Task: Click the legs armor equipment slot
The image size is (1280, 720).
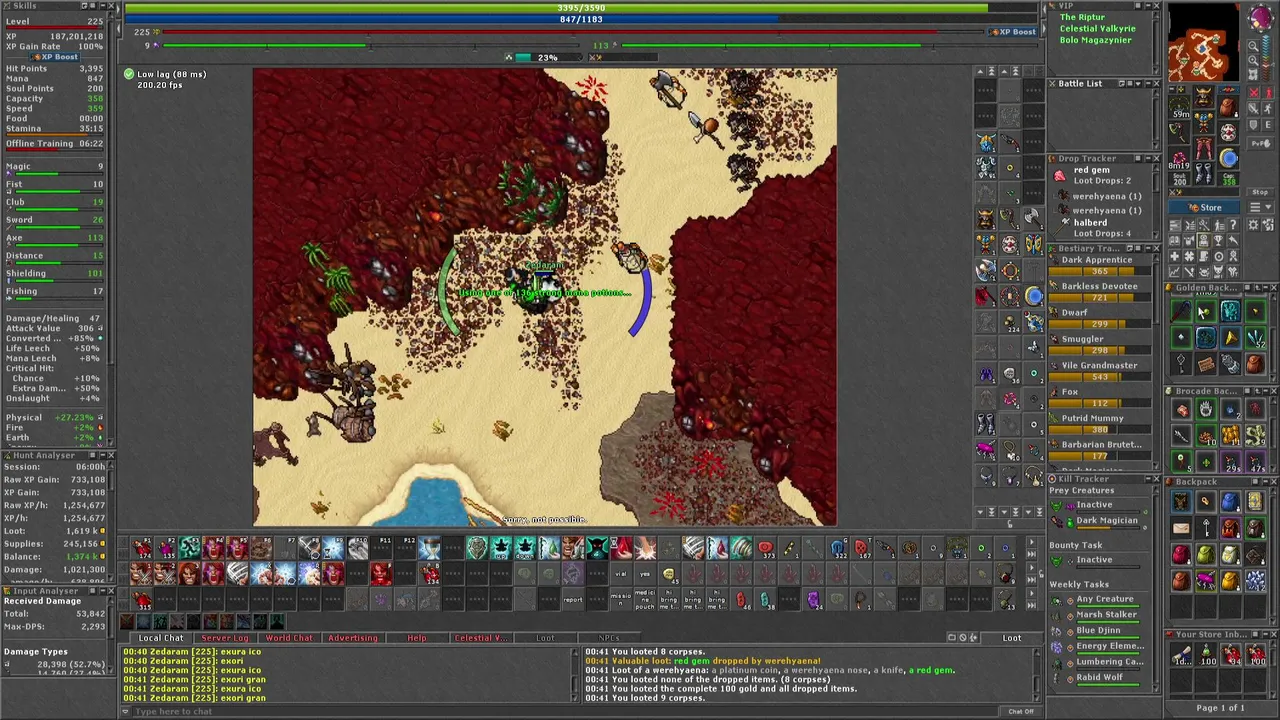Action: (x=1204, y=148)
